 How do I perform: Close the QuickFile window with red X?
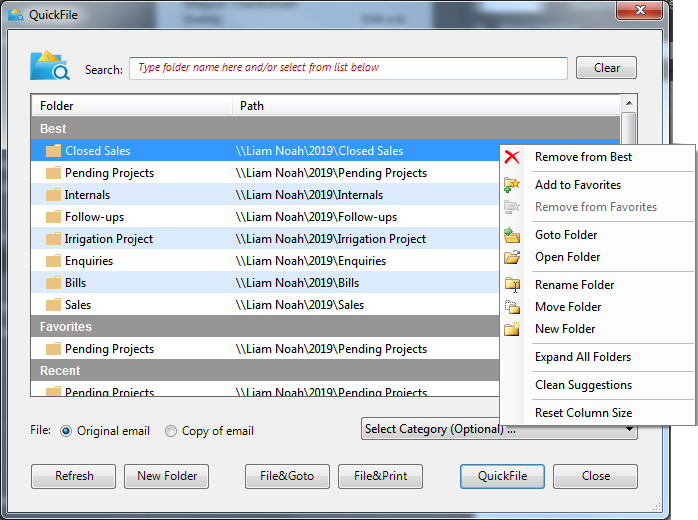tap(640, 10)
